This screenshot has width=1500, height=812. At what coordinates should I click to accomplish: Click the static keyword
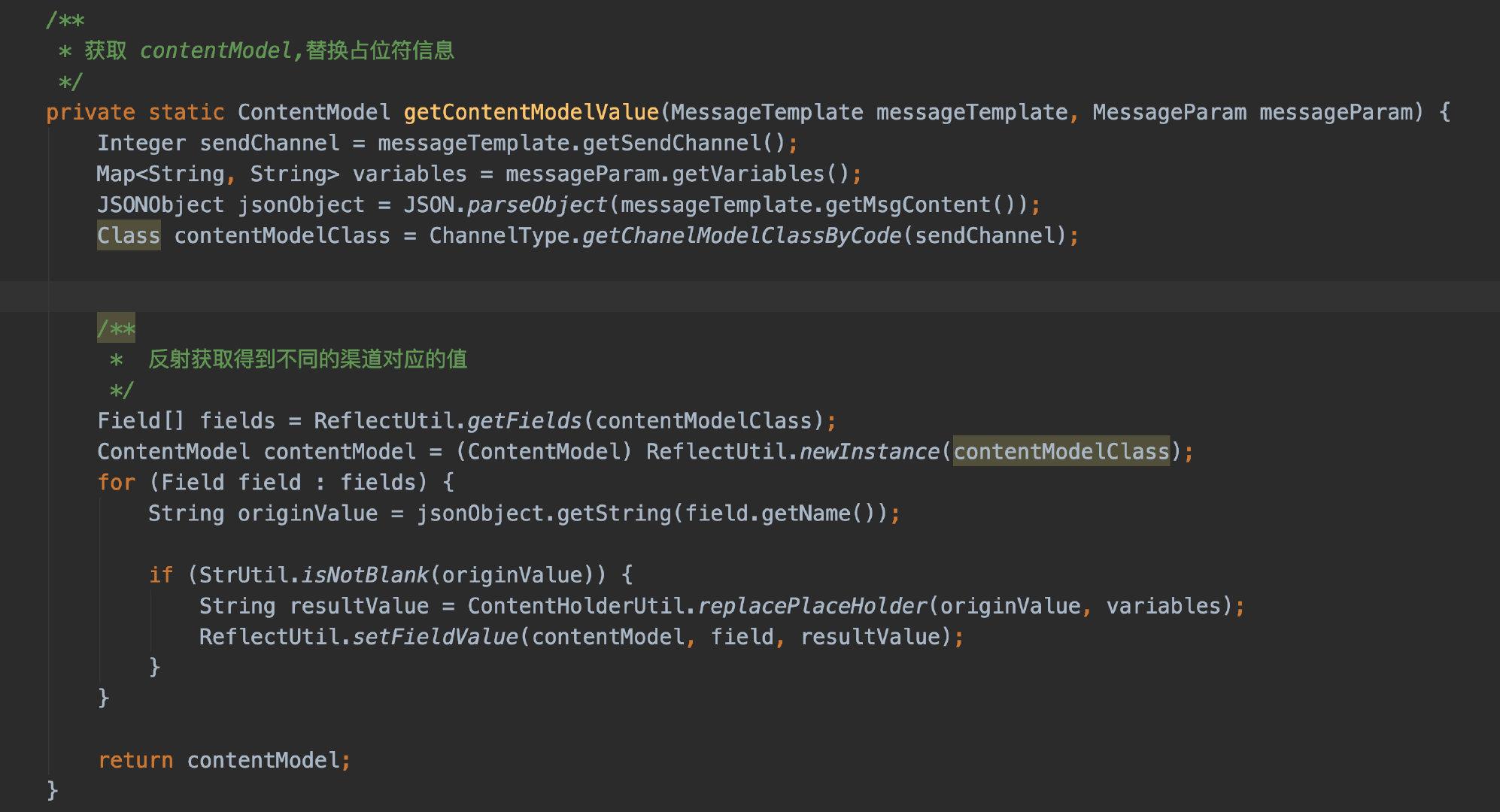click(x=186, y=113)
